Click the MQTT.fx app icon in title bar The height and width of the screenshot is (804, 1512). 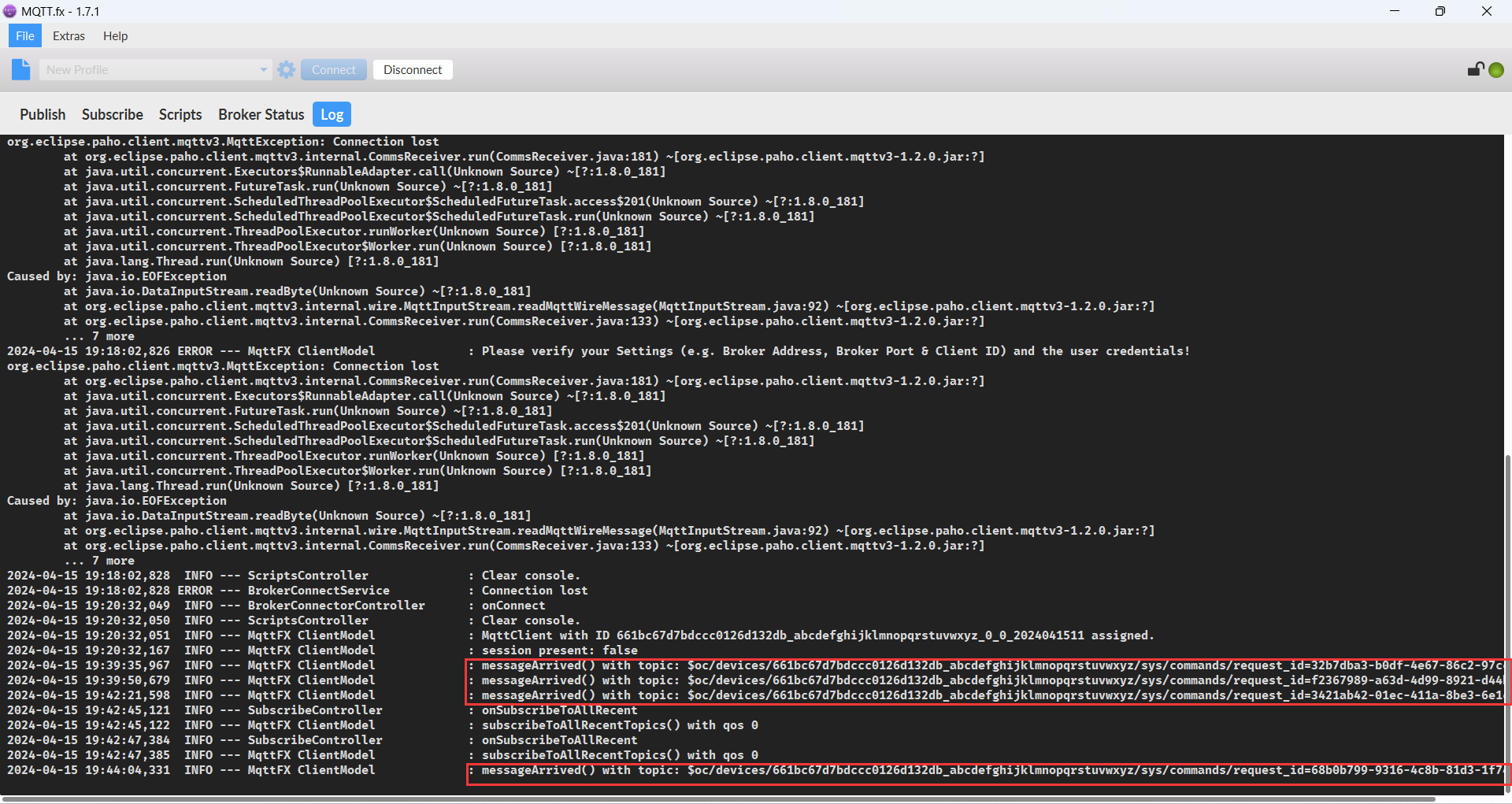click(9, 11)
